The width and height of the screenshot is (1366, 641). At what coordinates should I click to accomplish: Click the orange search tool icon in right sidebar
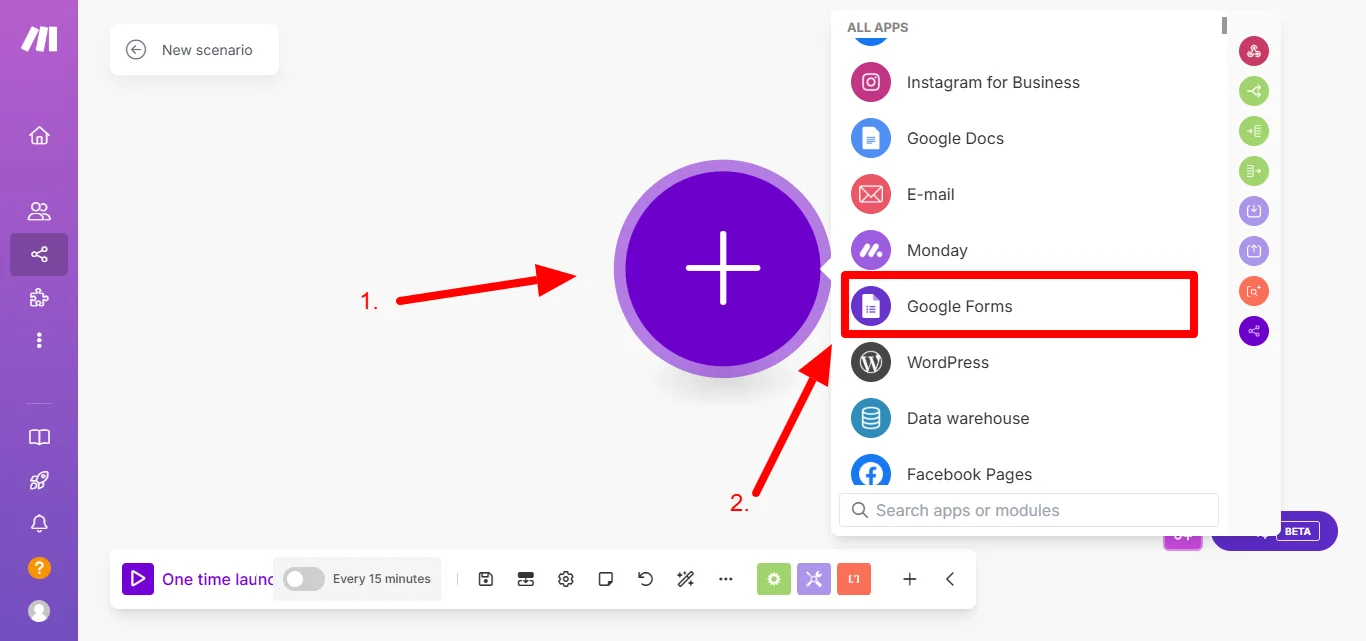pos(1253,290)
